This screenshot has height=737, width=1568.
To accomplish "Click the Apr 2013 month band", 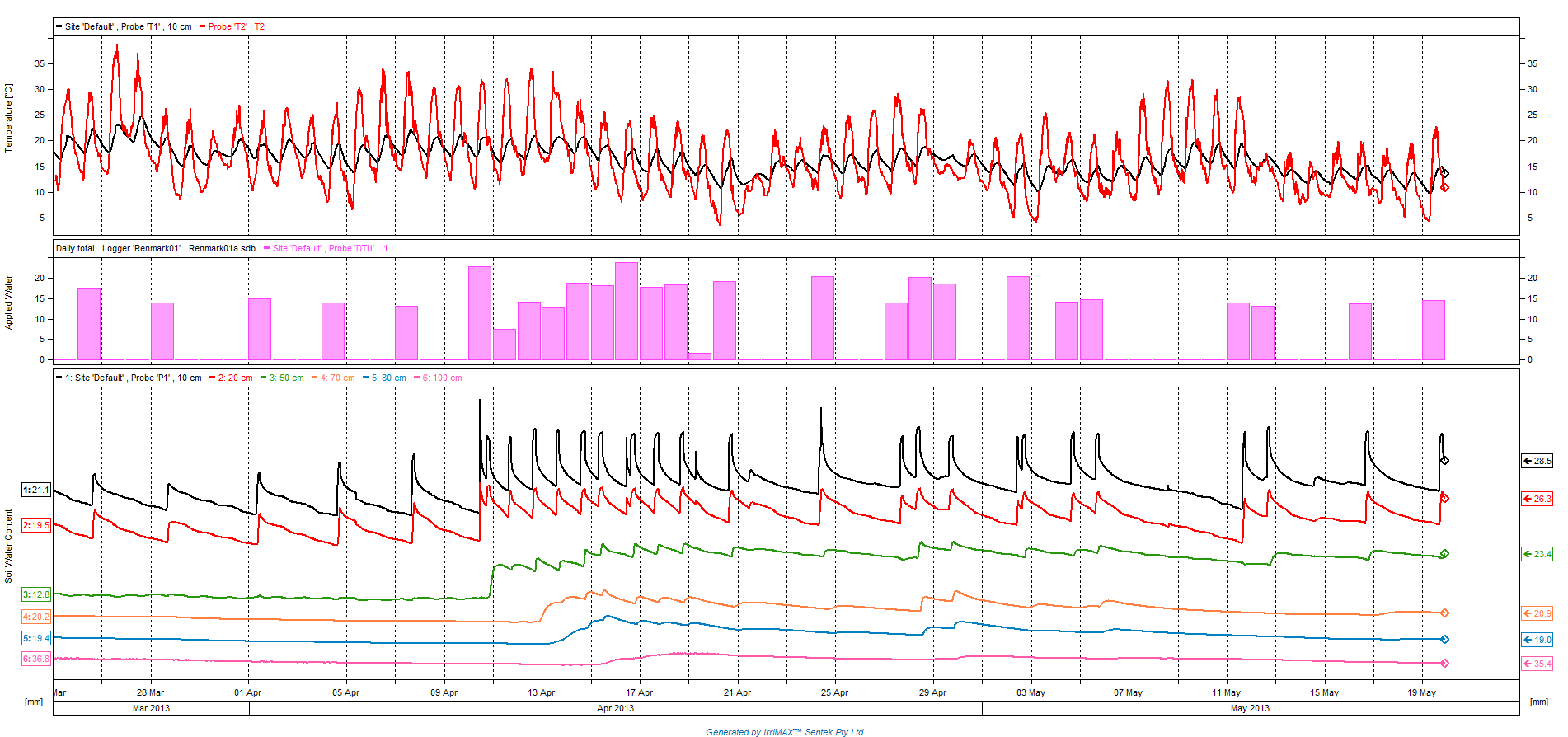I will (x=615, y=708).
